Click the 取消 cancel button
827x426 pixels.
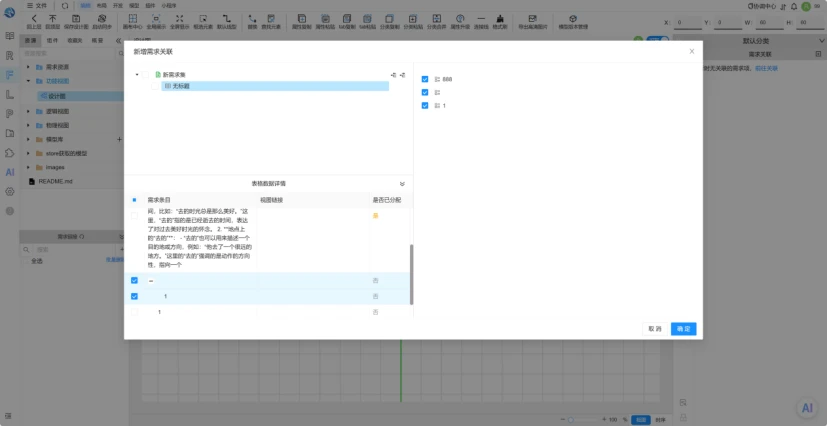(655, 328)
